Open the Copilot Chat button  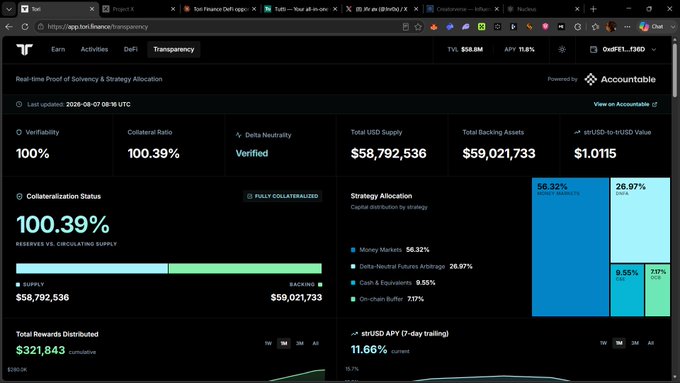[x=651, y=27]
